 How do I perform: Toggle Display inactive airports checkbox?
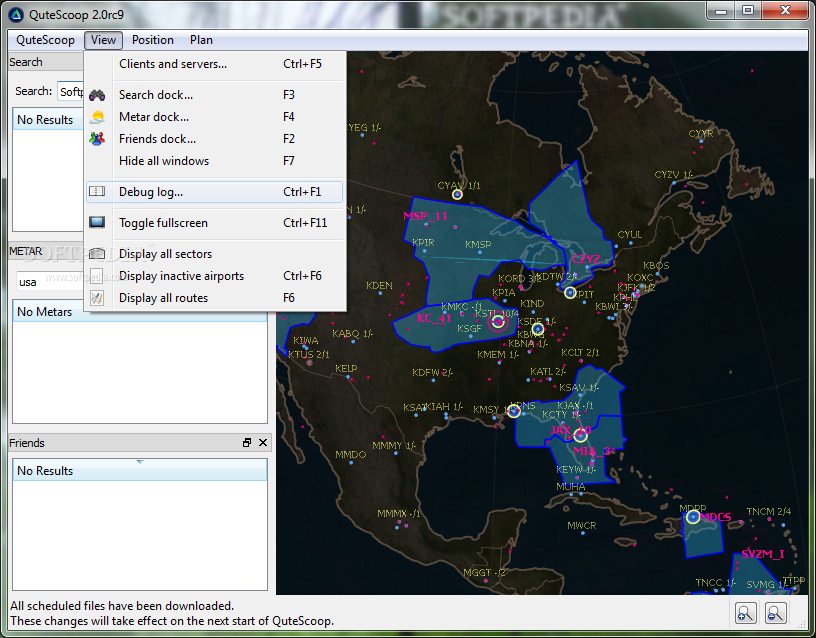pyautogui.click(x=214, y=276)
